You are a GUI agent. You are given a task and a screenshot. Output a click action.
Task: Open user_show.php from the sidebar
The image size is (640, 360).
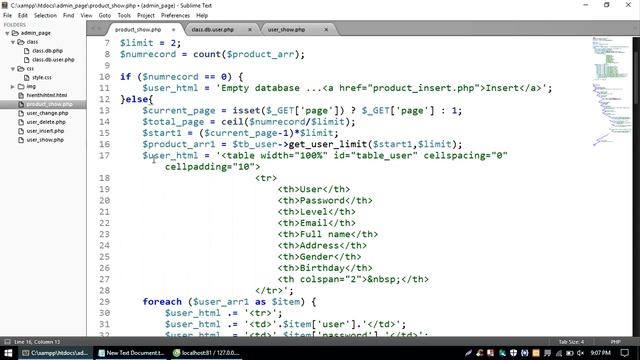(x=45, y=140)
